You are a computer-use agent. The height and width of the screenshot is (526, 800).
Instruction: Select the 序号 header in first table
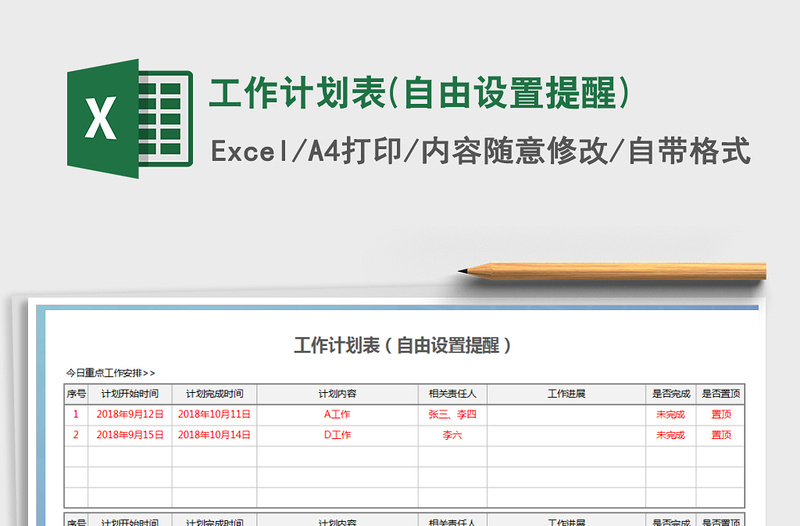click(76, 394)
